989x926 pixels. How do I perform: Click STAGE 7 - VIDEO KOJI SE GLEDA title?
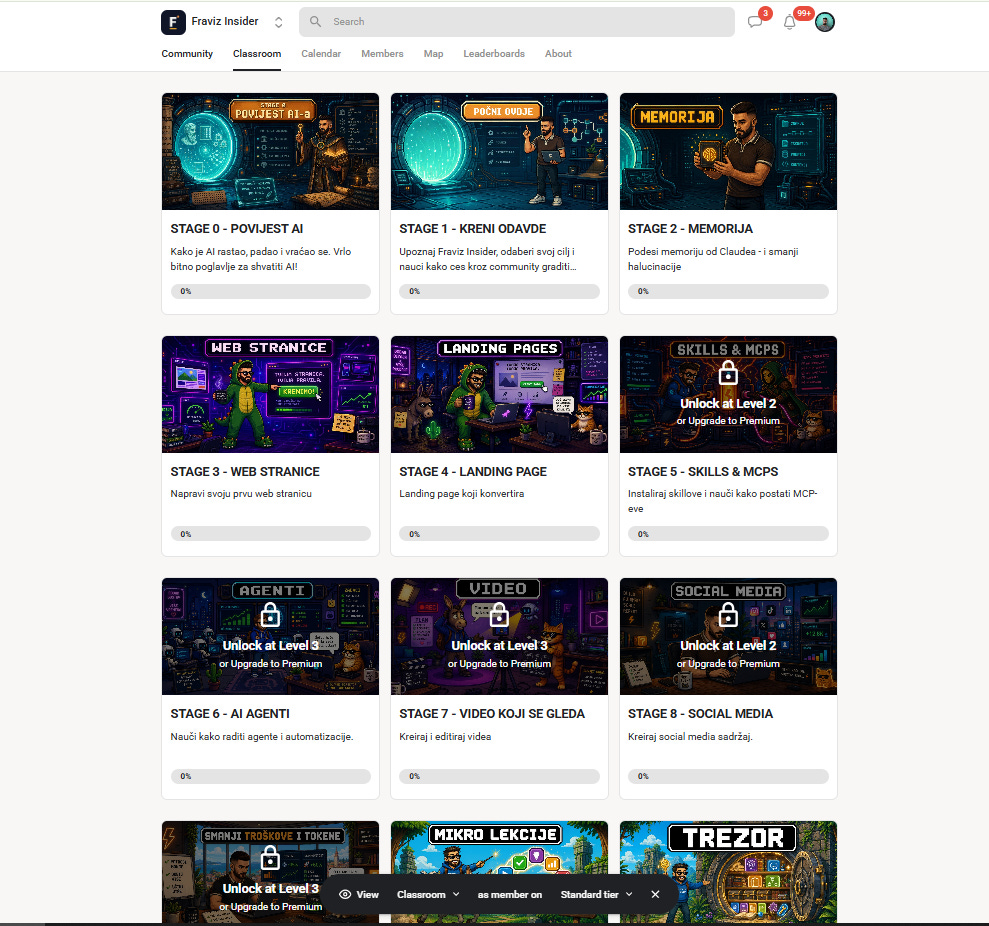point(492,713)
